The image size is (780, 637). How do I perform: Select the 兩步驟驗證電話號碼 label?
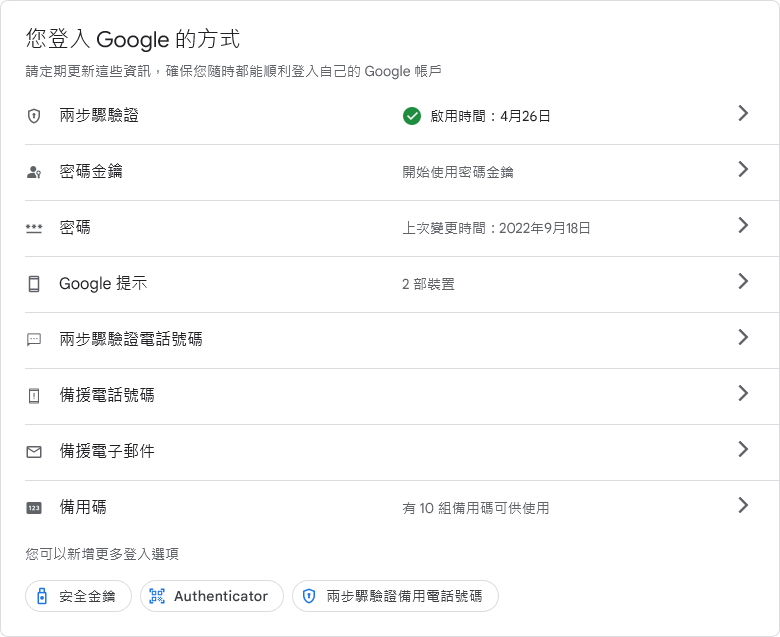(x=131, y=339)
